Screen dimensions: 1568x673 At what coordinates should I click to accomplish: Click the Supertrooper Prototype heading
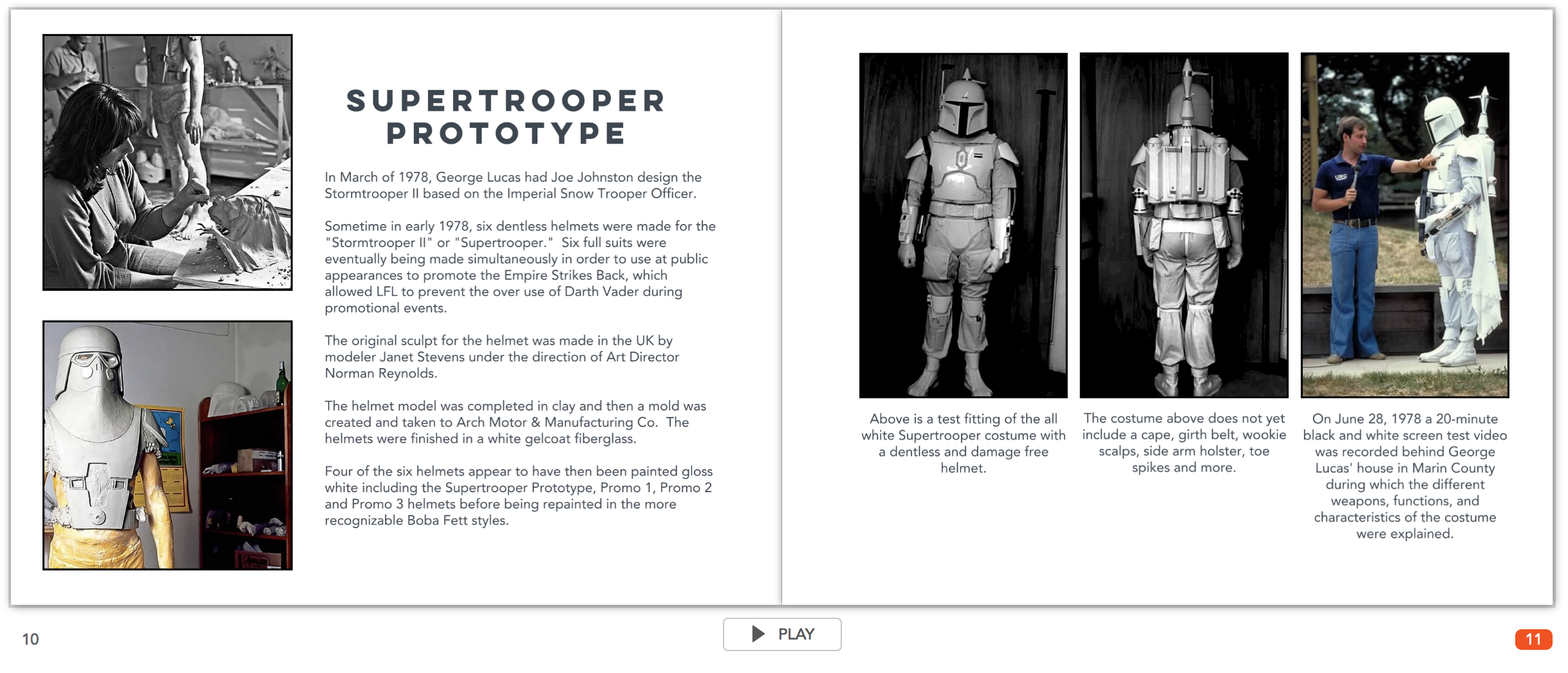pyautogui.click(x=506, y=117)
